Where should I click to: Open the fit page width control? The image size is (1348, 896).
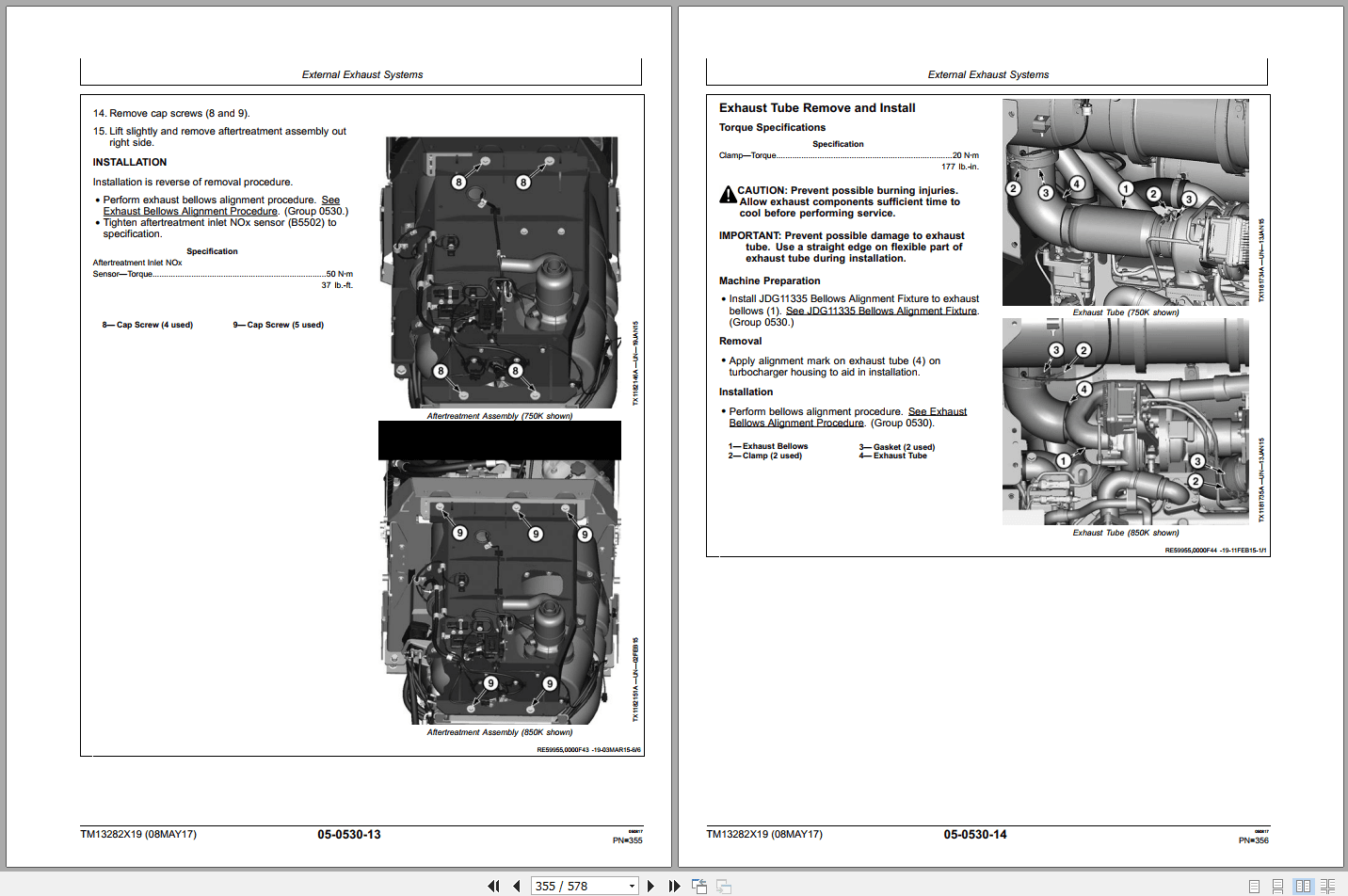point(699,886)
